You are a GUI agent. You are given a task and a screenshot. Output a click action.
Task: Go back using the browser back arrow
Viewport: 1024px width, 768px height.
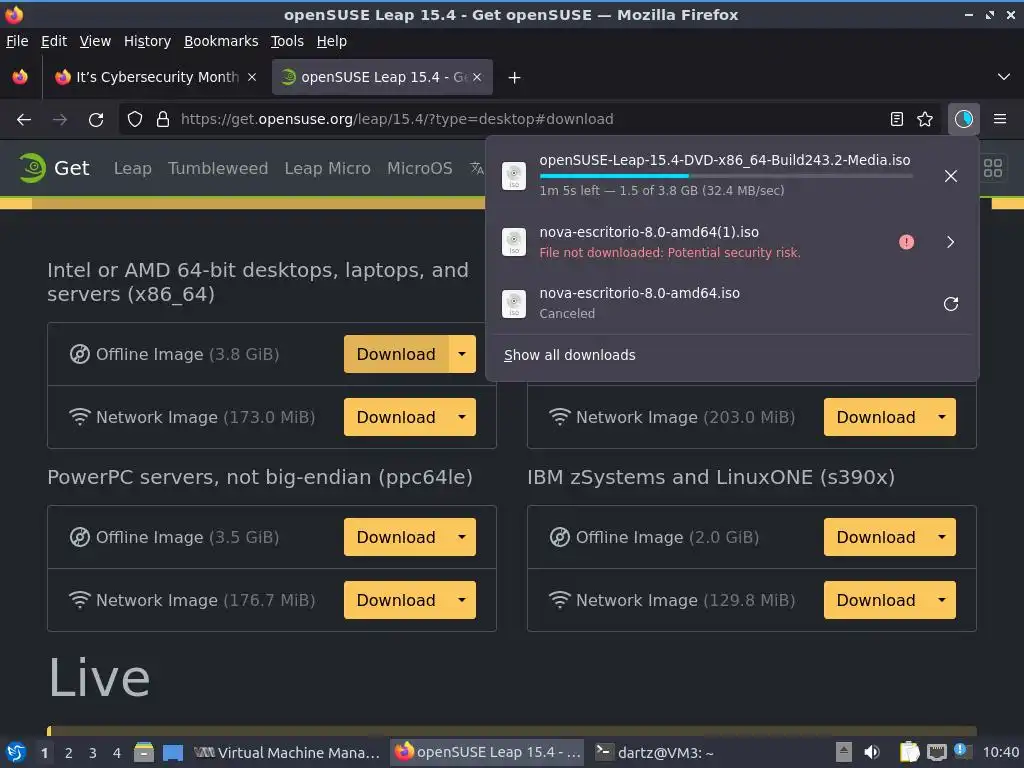click(24, 120)
